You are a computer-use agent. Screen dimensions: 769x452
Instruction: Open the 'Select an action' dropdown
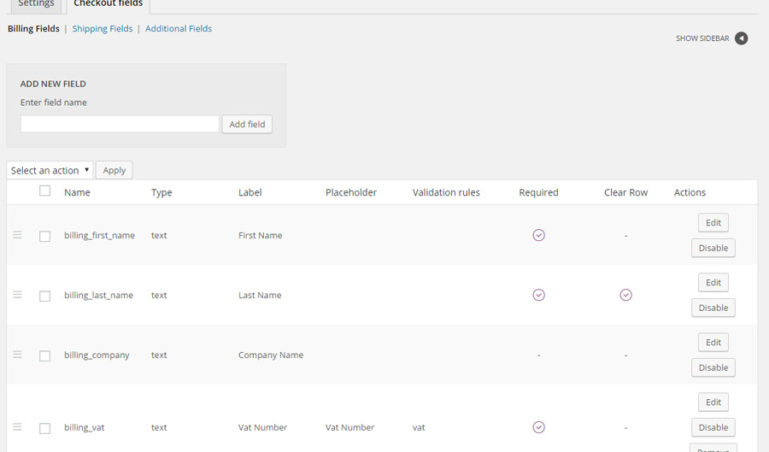(50, 170)
